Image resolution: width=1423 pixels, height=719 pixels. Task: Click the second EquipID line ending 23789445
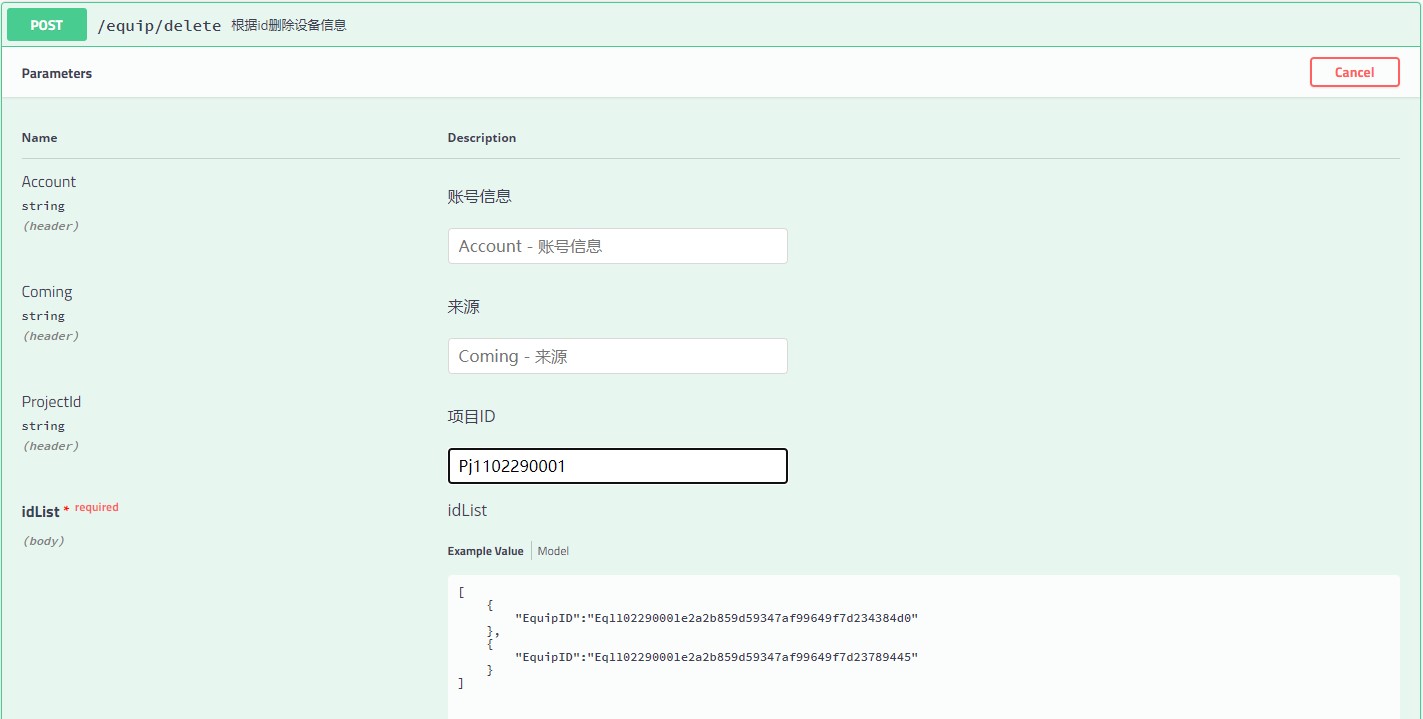tap(715, 657)
